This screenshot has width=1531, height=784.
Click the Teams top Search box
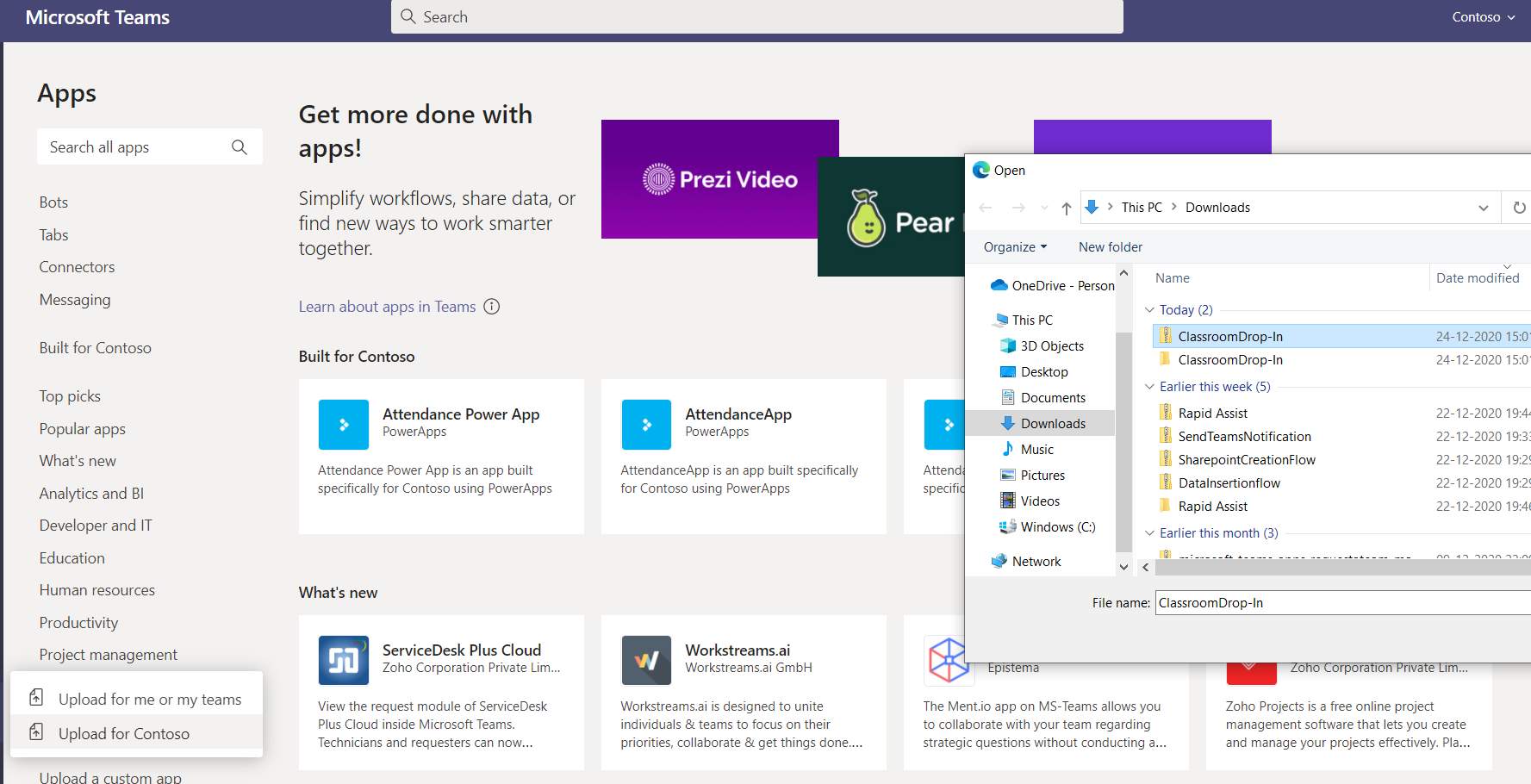756,17
